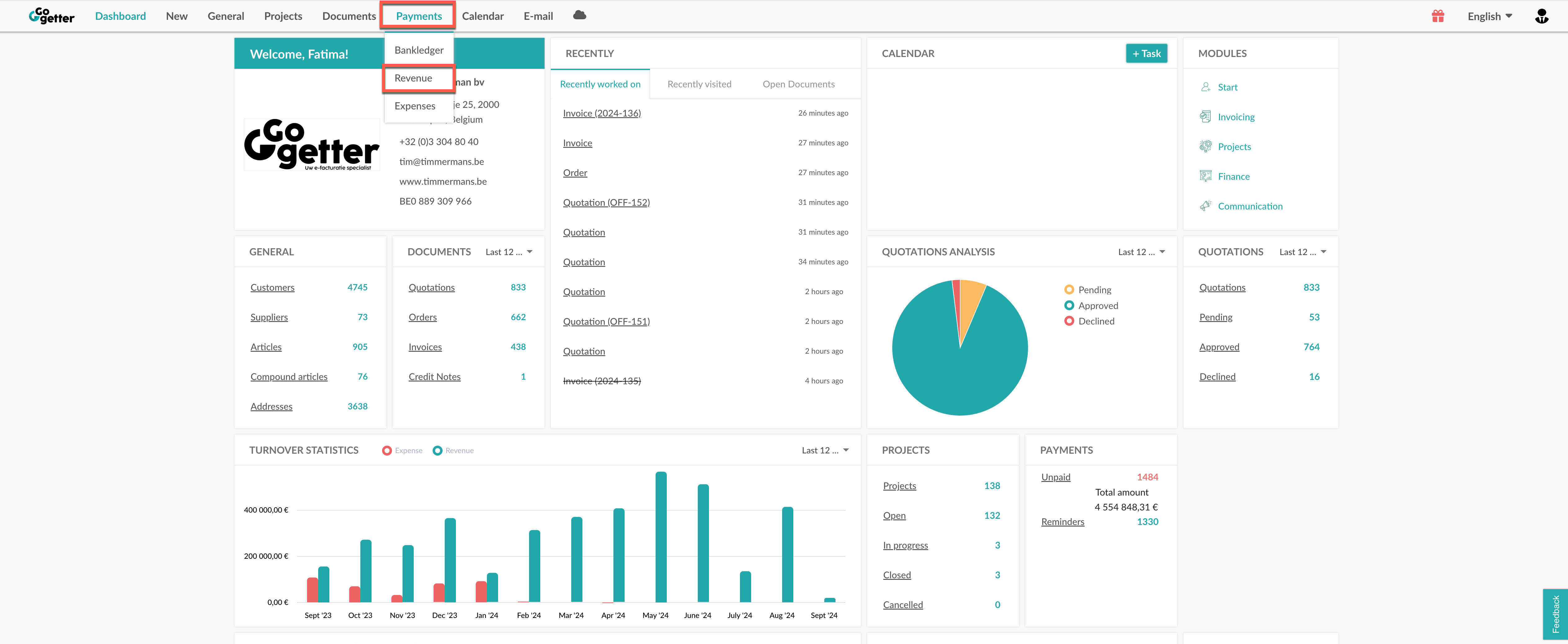This screenshot has height=644, width=1568.
Task: Open Cancelled projects link
Action: (903, 605)
